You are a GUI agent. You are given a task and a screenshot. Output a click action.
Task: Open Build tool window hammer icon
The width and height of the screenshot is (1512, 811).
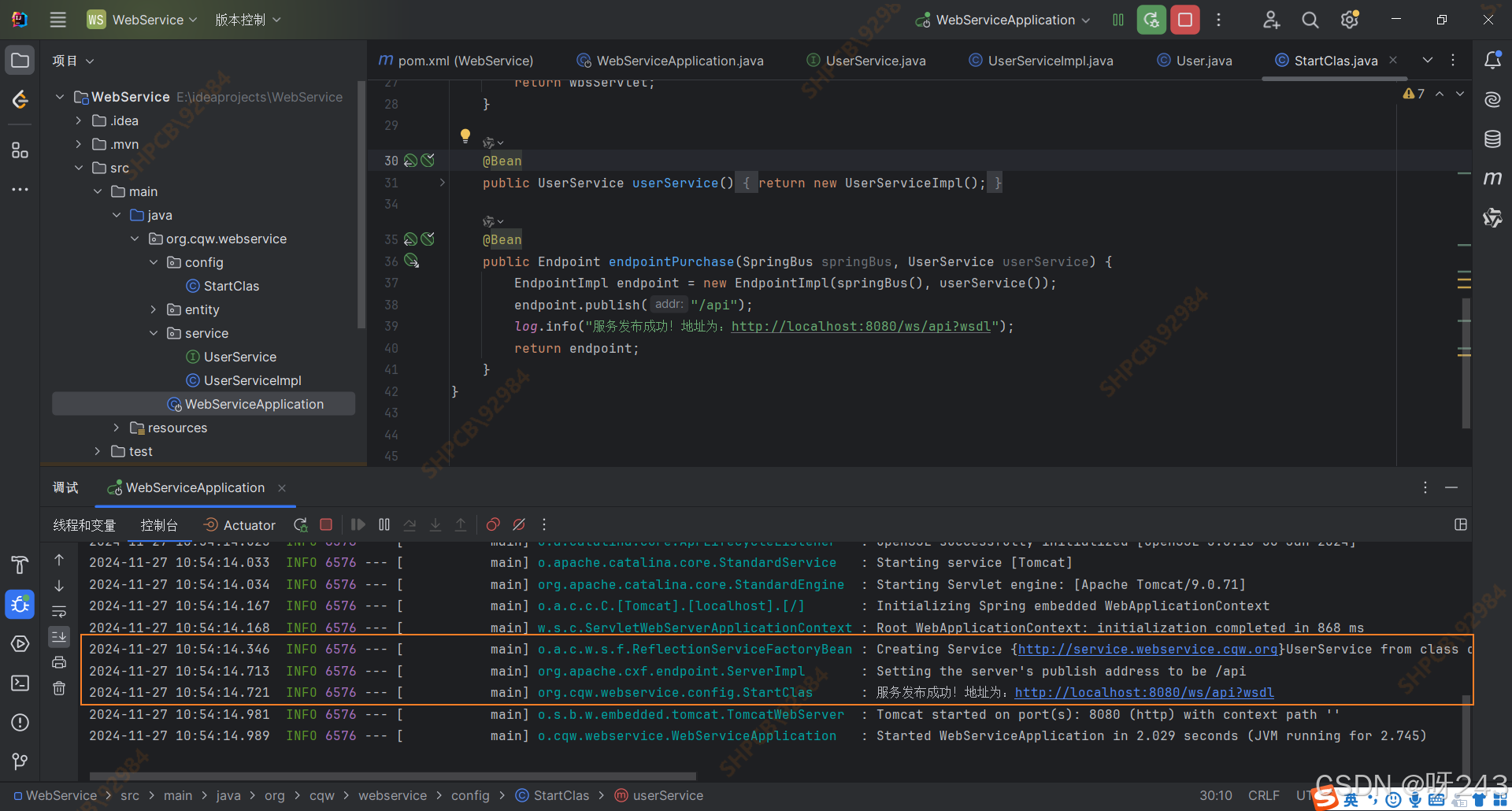[x=20, y=565]
